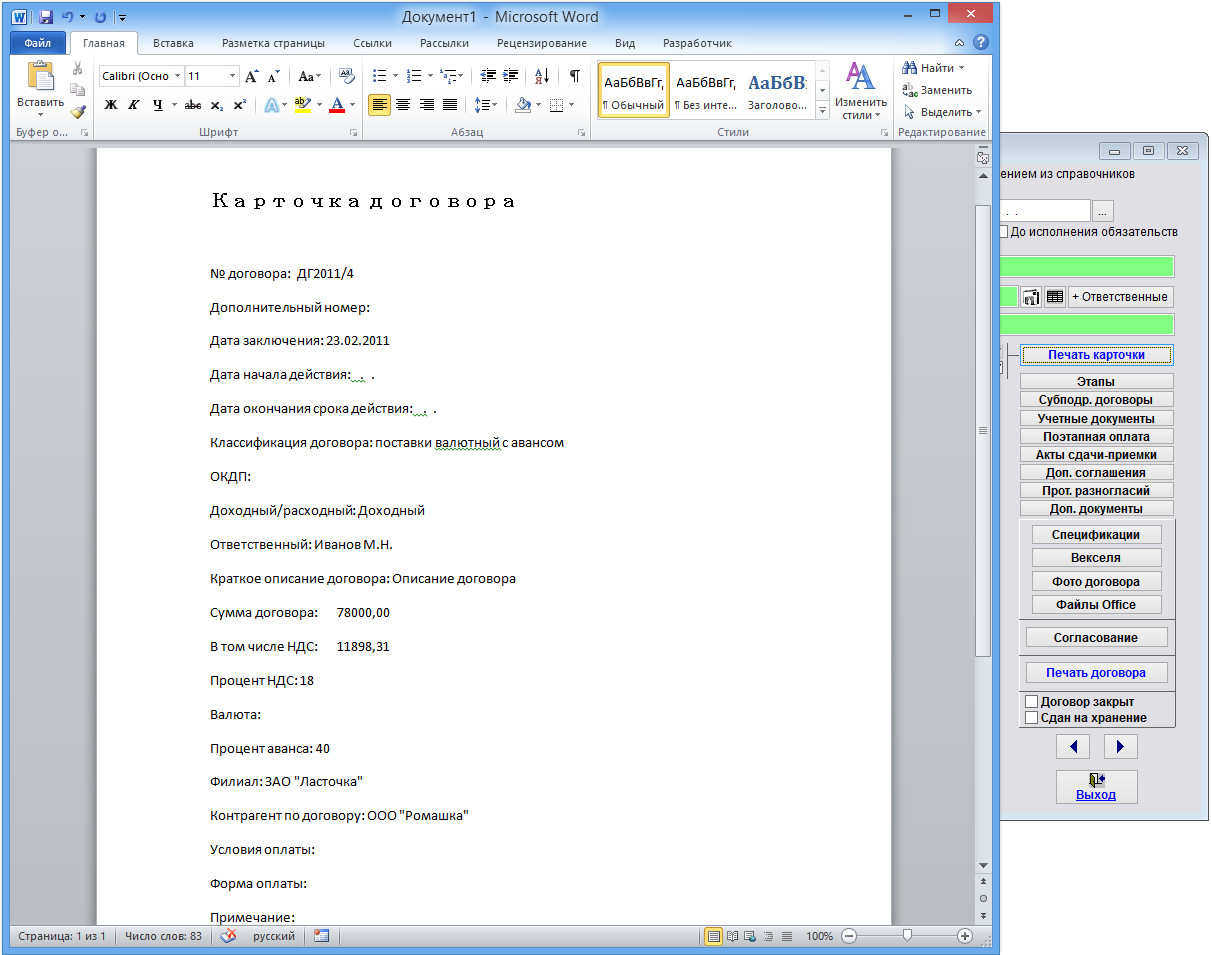Cut selection with the scissors icon
The width and height of the screenshot is (1212, 955).
77,68
